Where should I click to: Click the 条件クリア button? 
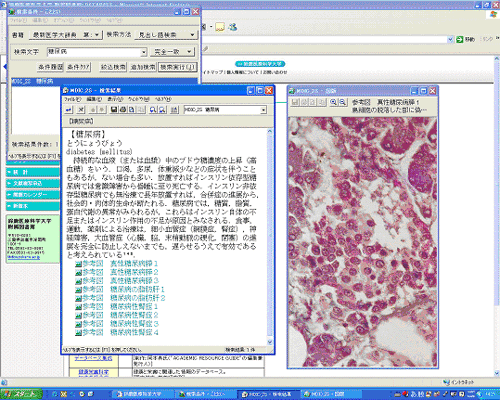click(x=78, y=67)
